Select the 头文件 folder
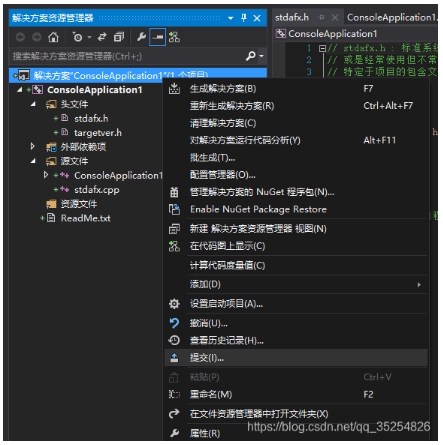The width and height of the screenshot is (443, 445). [x=74, y=104]
